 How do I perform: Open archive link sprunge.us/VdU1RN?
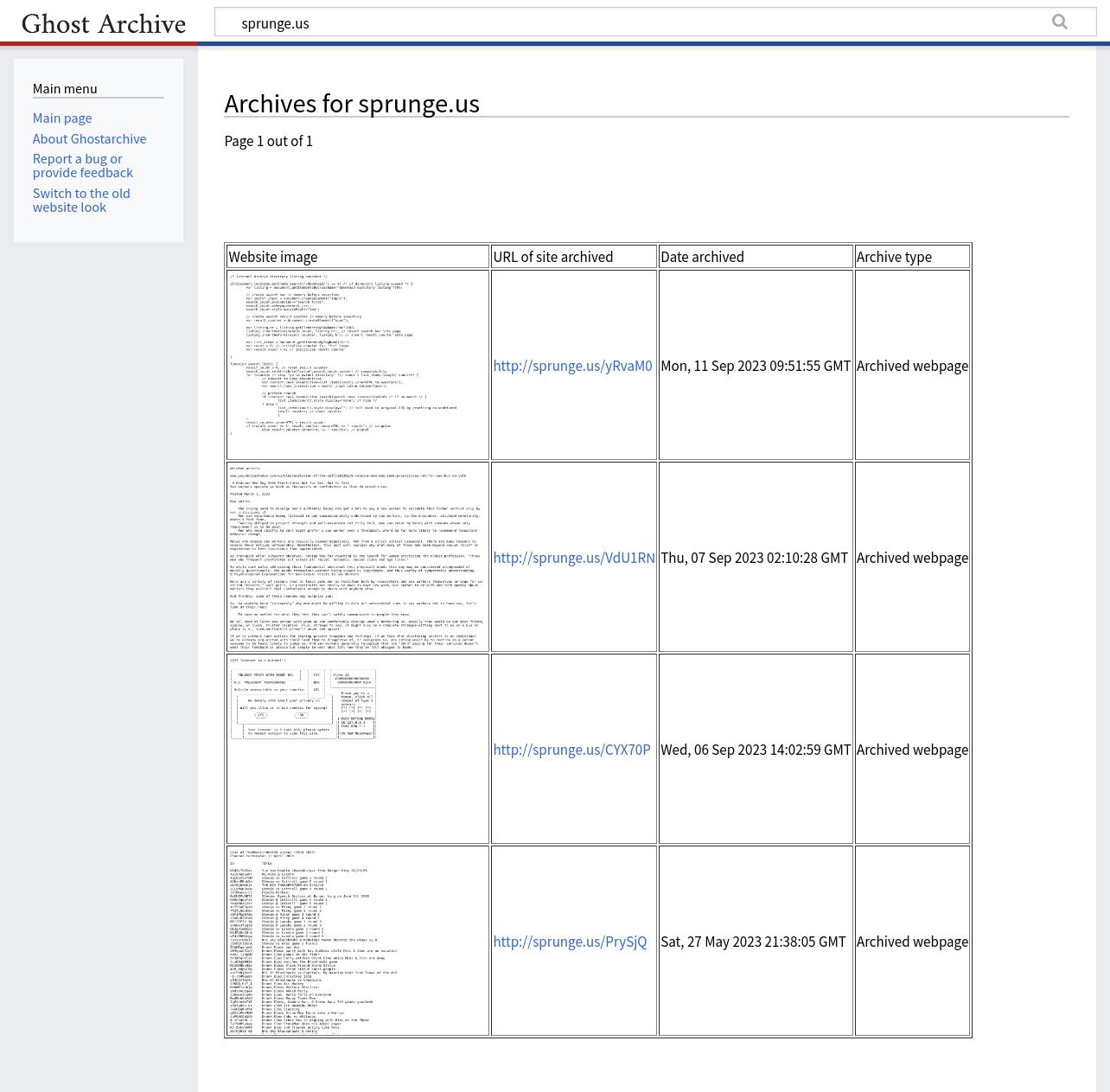[574, 558]
